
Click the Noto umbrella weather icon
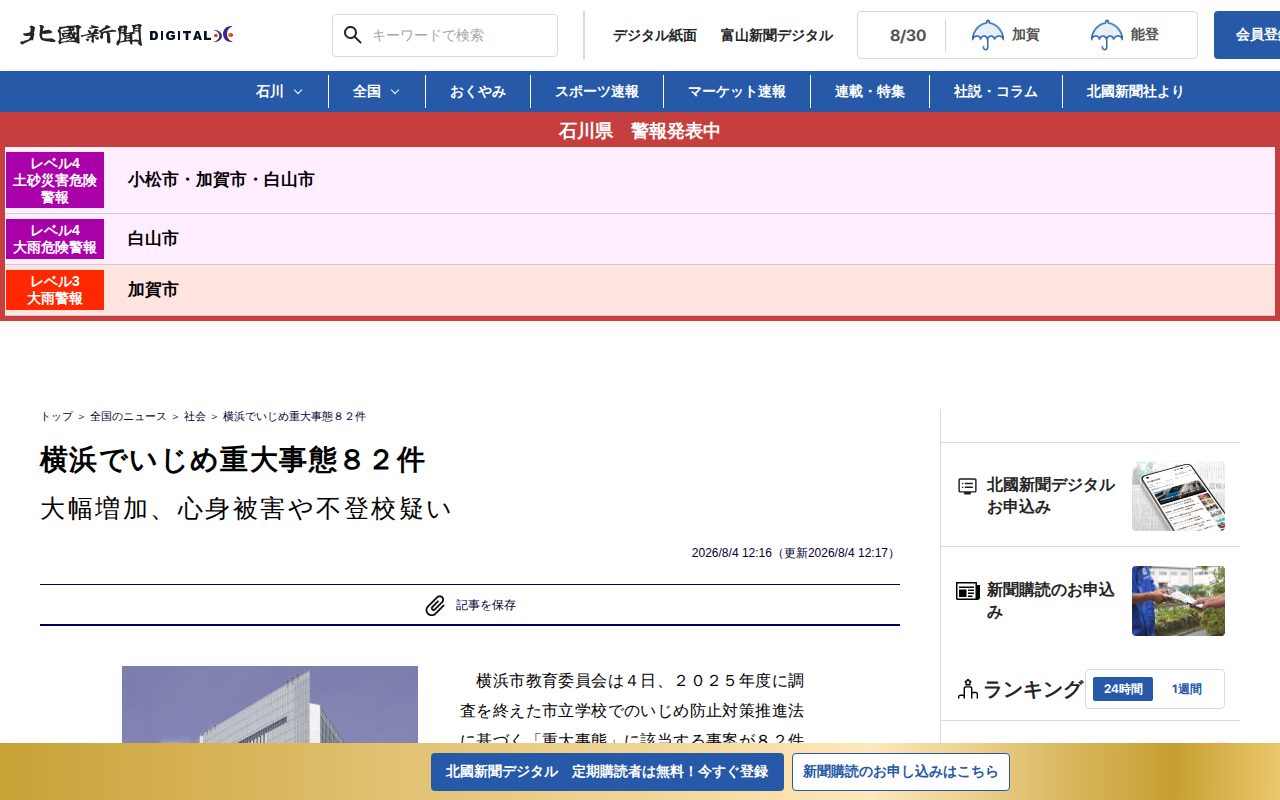pyautogui.click(x=1107, y=35)
